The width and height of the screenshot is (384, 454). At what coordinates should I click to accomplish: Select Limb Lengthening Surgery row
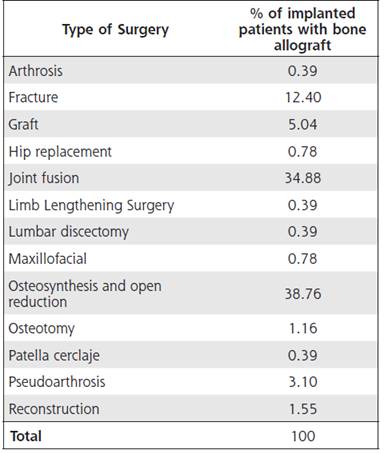click(190, 205)
